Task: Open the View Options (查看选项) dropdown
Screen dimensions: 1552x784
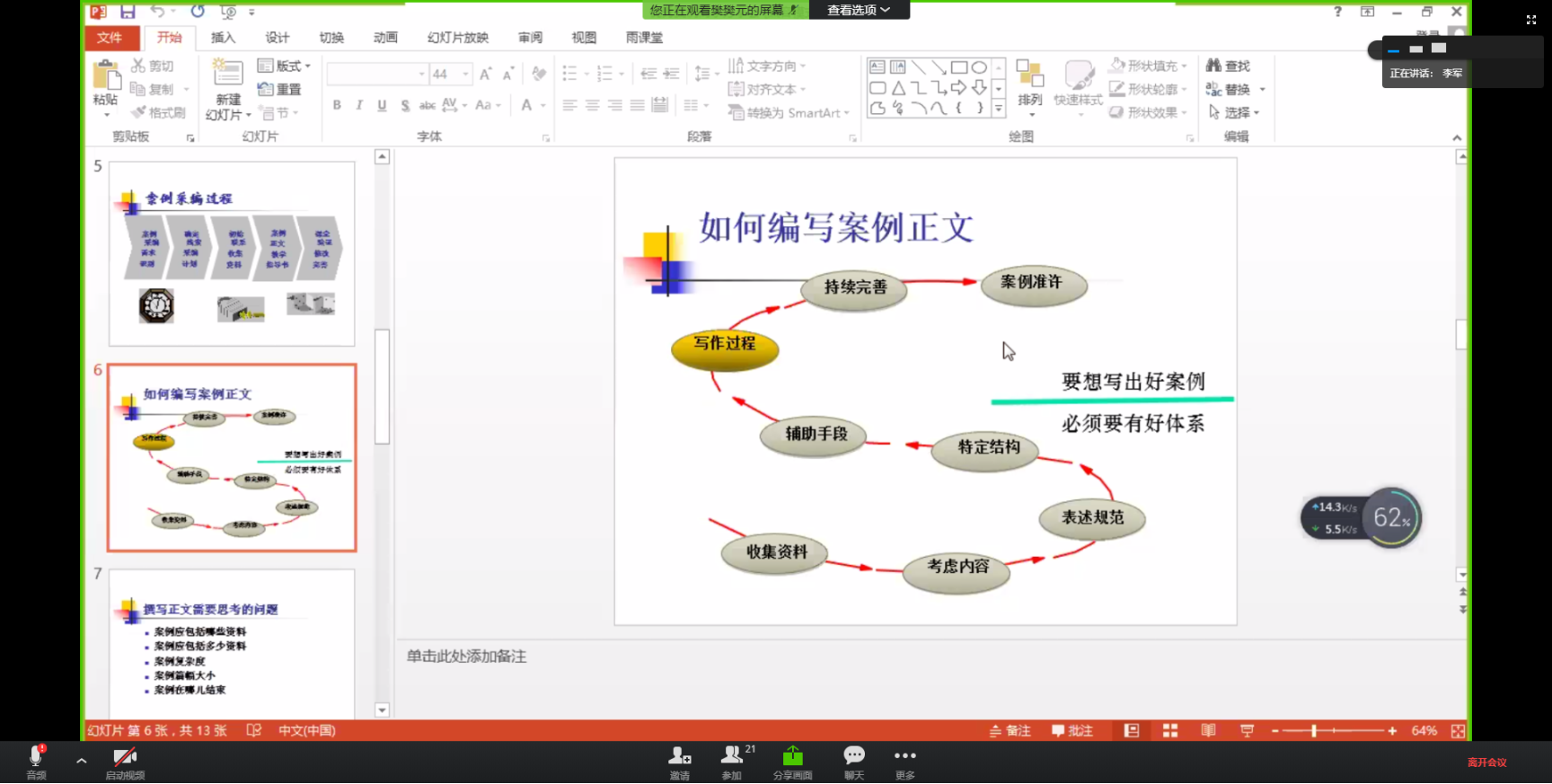Action: click(858, 10)
